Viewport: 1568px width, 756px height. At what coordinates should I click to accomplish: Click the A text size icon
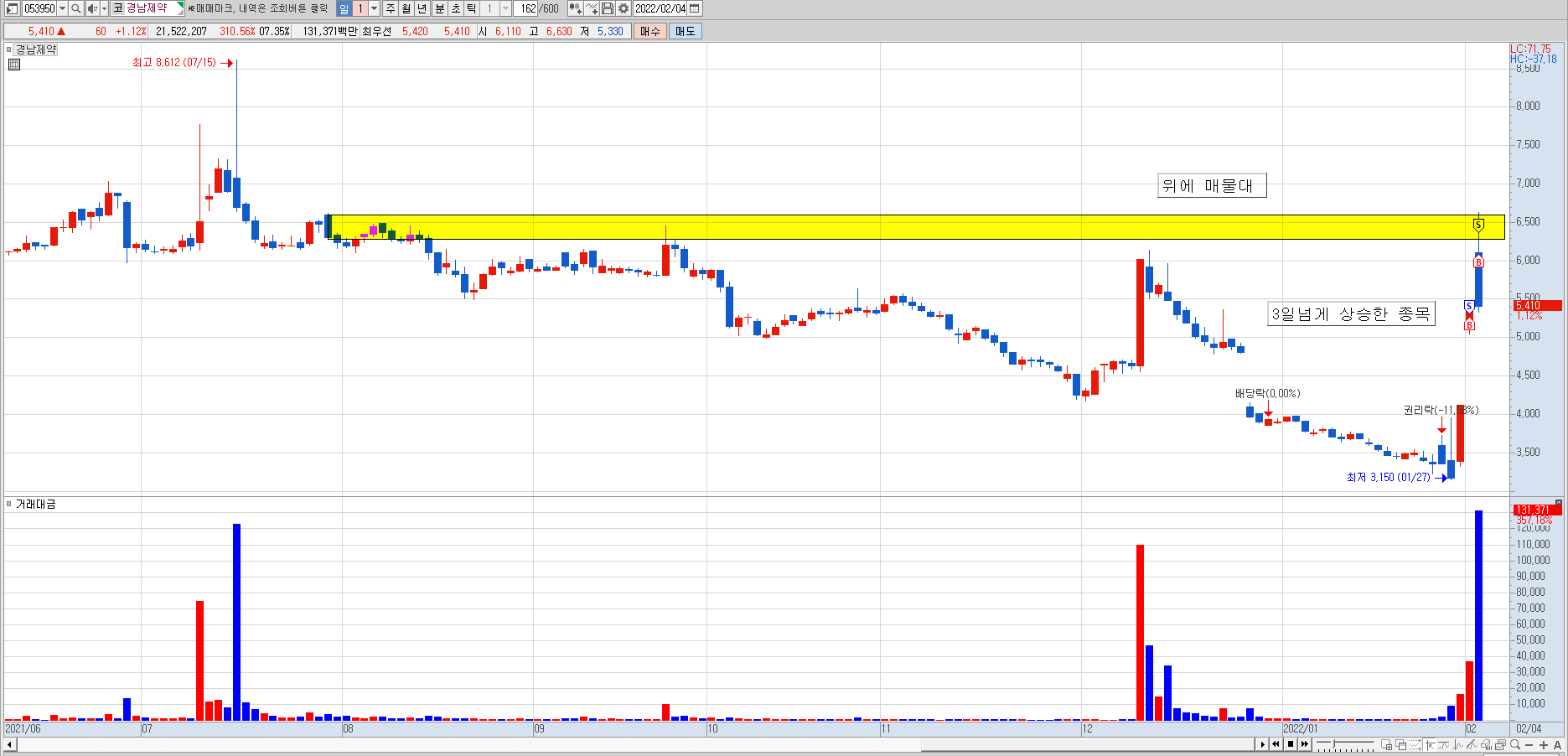pos(1557,744)
